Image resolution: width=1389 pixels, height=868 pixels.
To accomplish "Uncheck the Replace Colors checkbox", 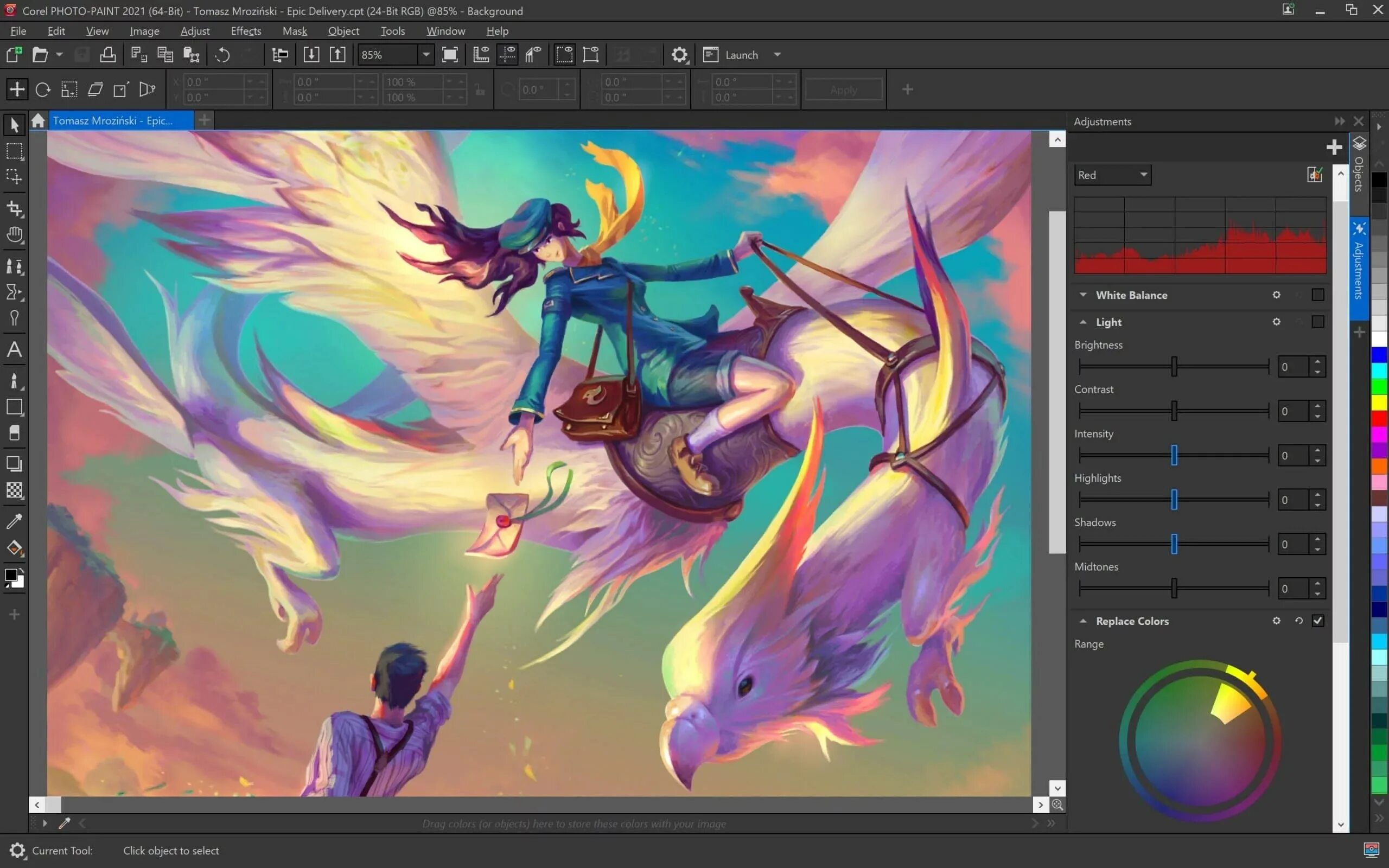I will click(x=1318, y=621).
